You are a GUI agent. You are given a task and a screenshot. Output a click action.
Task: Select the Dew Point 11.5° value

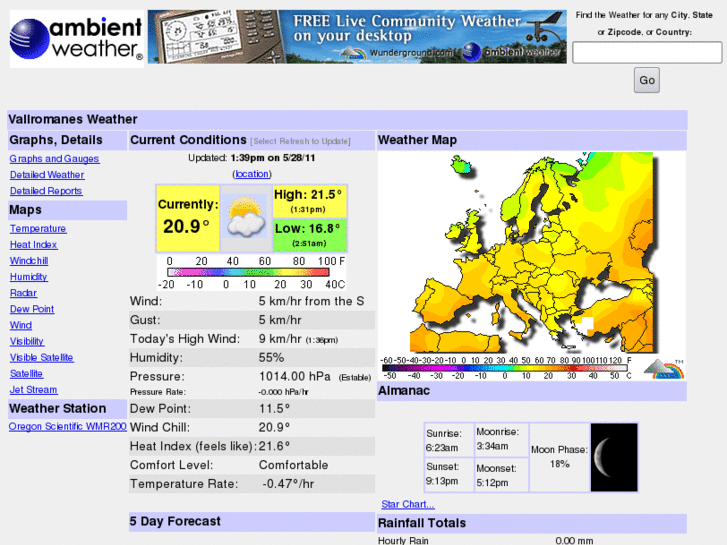pyautogui.click(x=274, y=409)
